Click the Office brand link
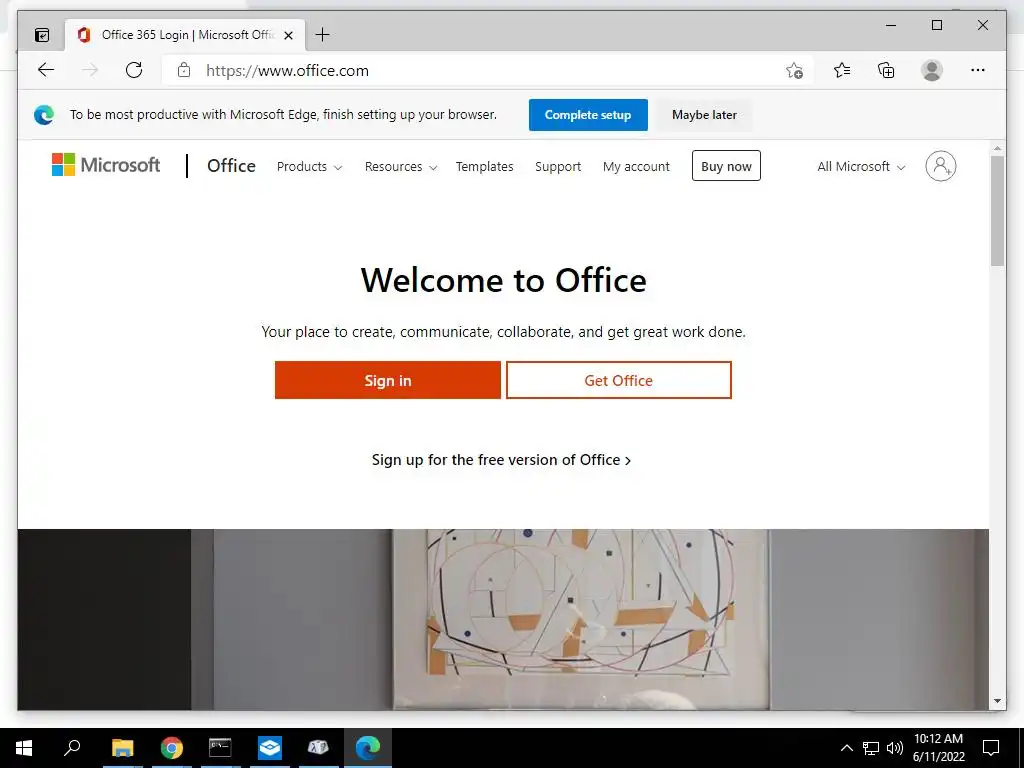Screen dimensions: 1024x768 pos(231,166)
